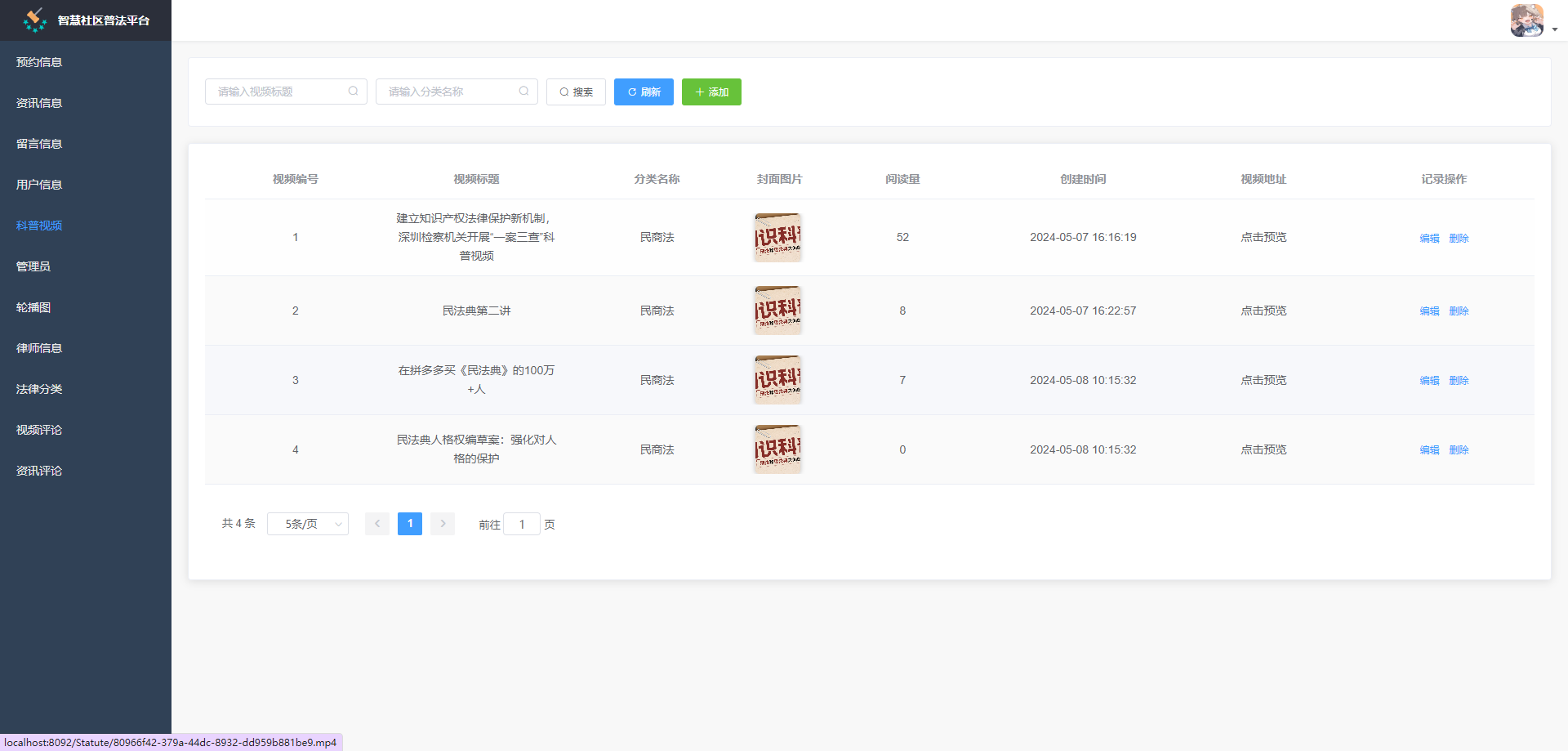
Task: Click the platform logo icon
Action: (34, 20)
